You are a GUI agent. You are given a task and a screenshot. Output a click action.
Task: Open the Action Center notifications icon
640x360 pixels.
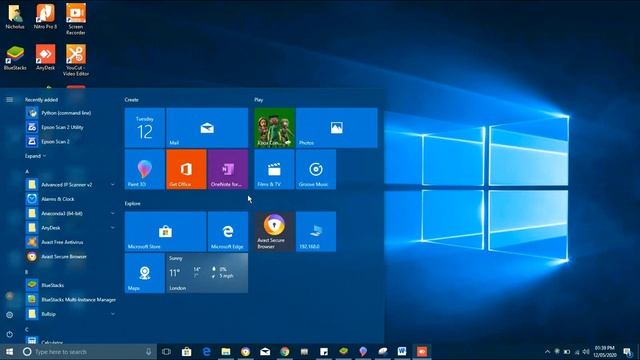(x=628, y=351)
